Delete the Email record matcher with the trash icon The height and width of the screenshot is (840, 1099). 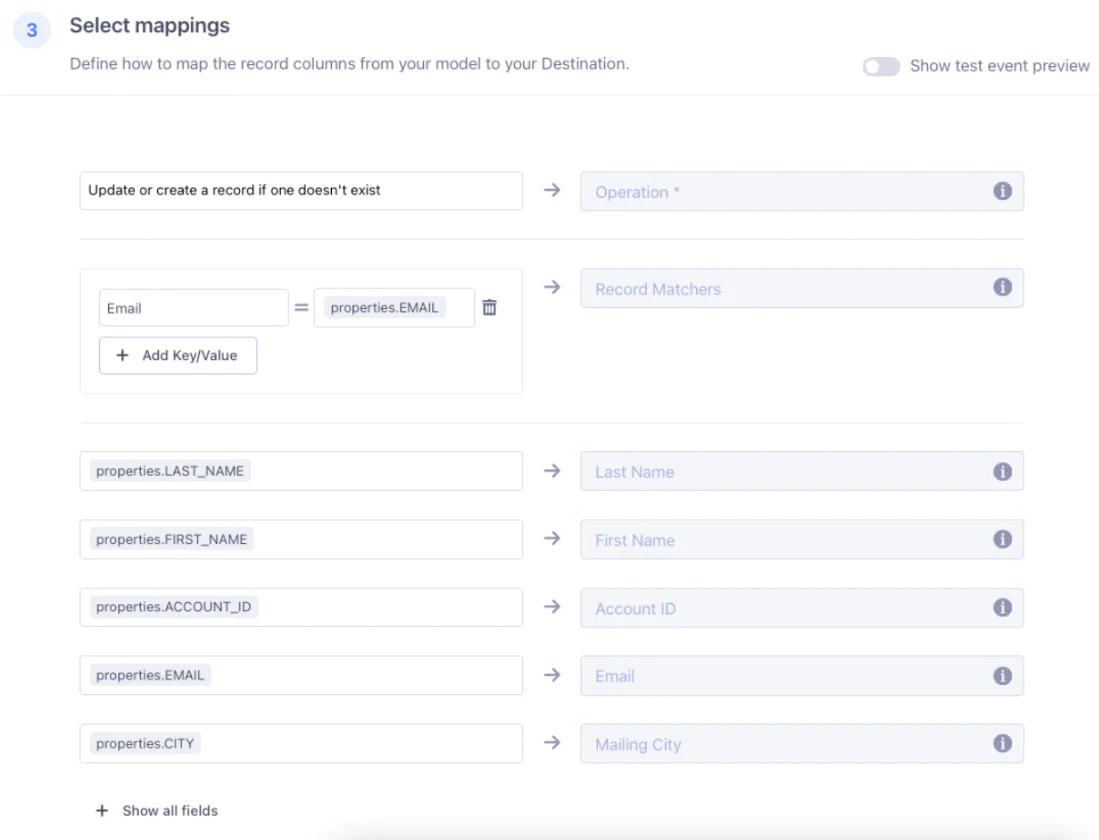[x=490, y=307]
